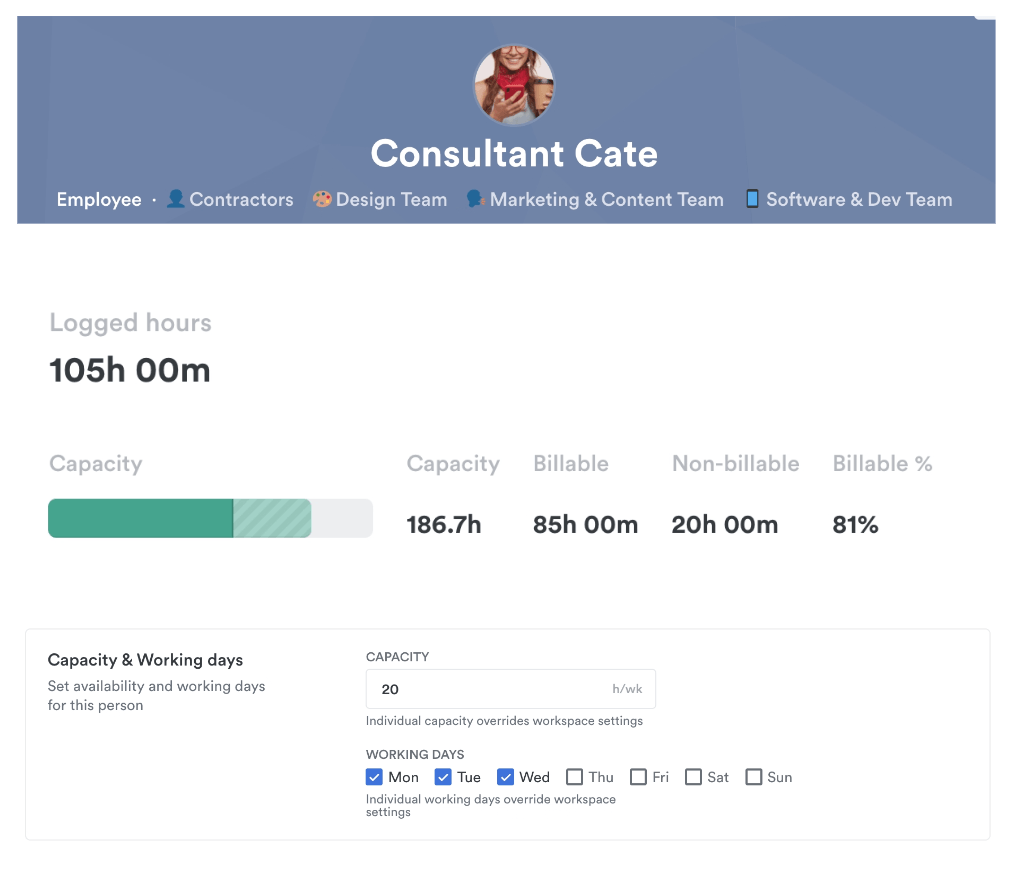Click the Design Team palette icon
This screenshot has width=1012, height=892.
(321, 199)
